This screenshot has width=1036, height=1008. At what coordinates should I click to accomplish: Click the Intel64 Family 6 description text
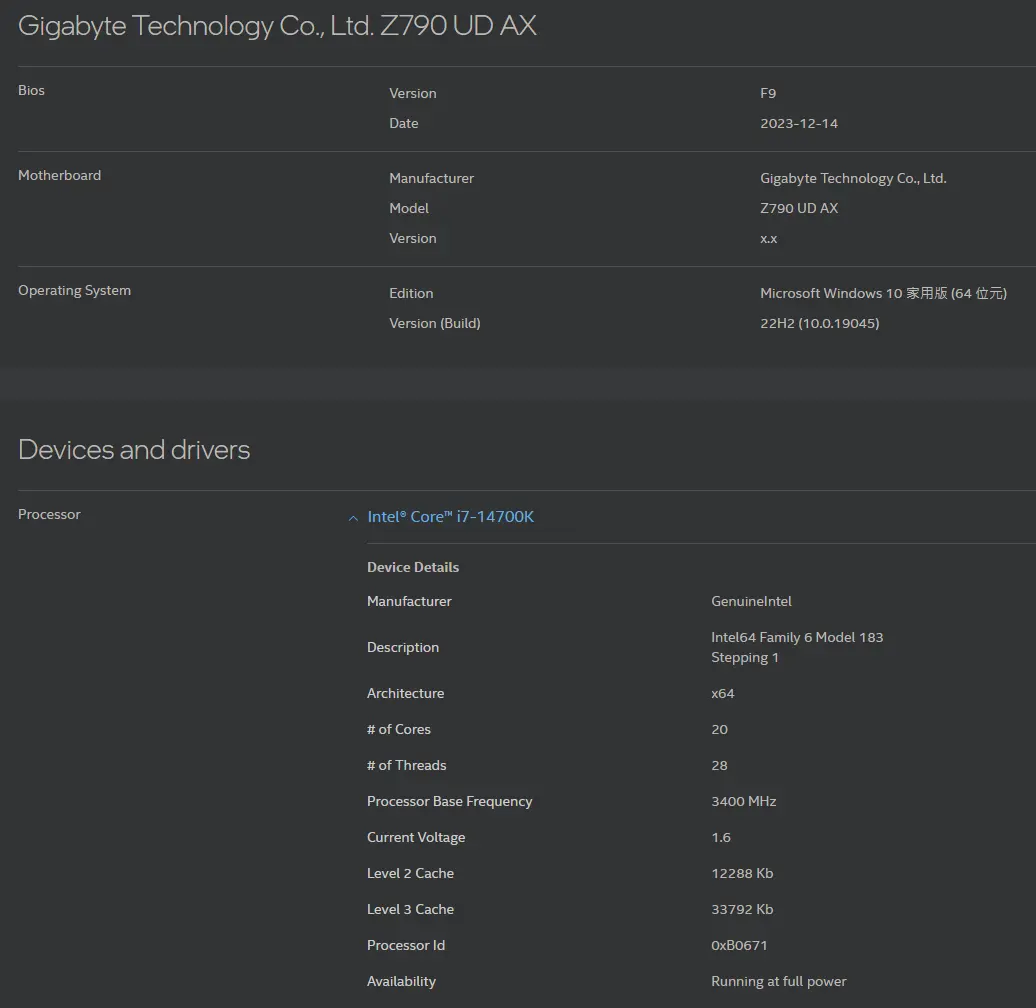(x=797, y=637)
